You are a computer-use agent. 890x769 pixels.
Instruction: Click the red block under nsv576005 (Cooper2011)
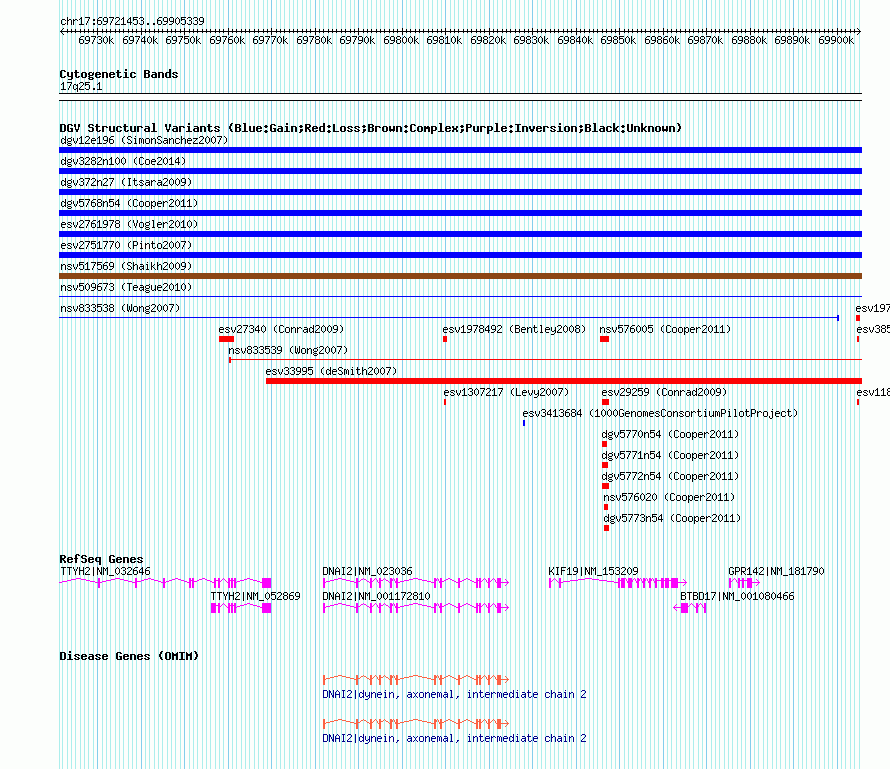pos(604,339)
